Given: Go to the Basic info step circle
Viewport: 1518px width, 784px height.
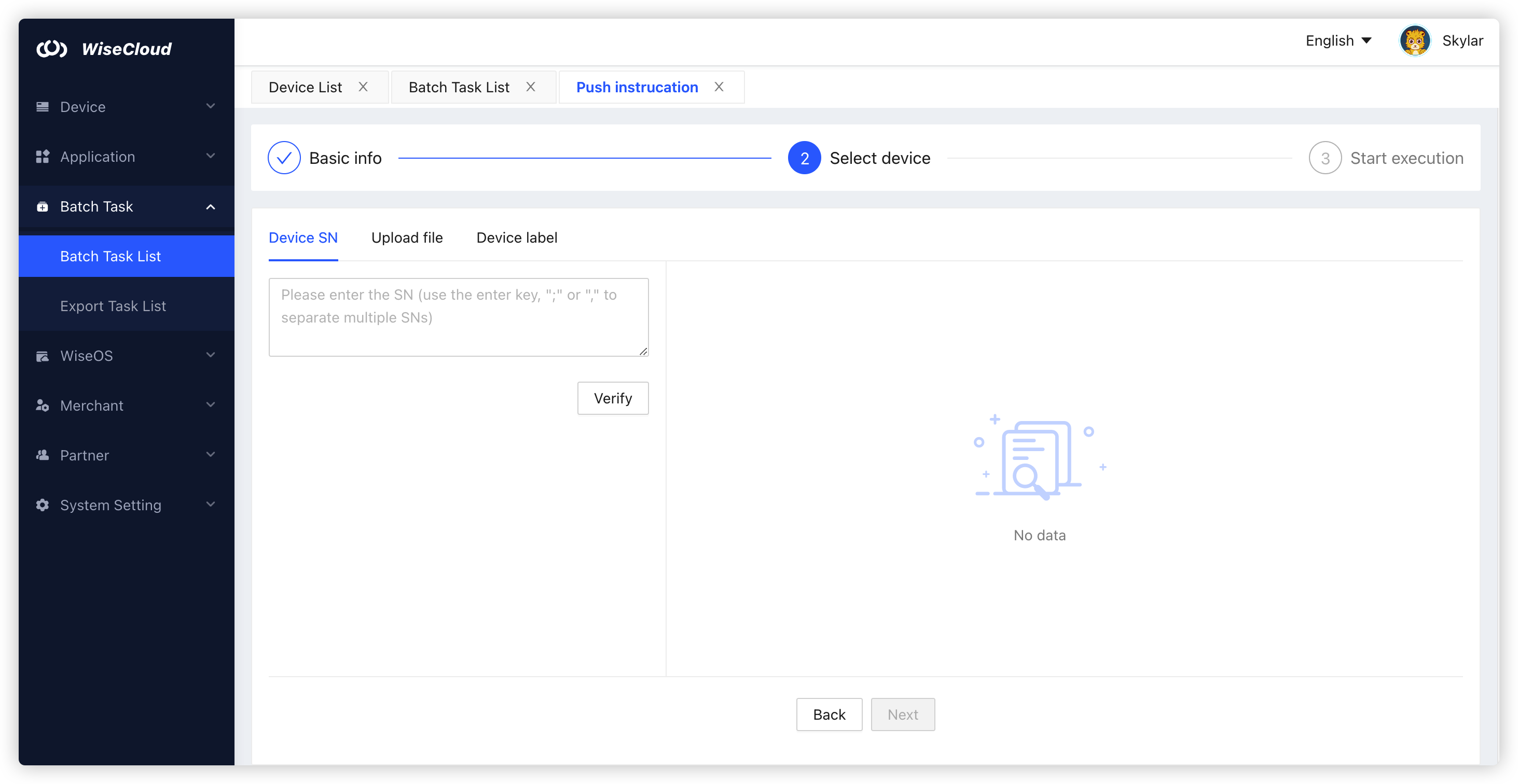Looking at the screenshot, I should tap(284, 158).
